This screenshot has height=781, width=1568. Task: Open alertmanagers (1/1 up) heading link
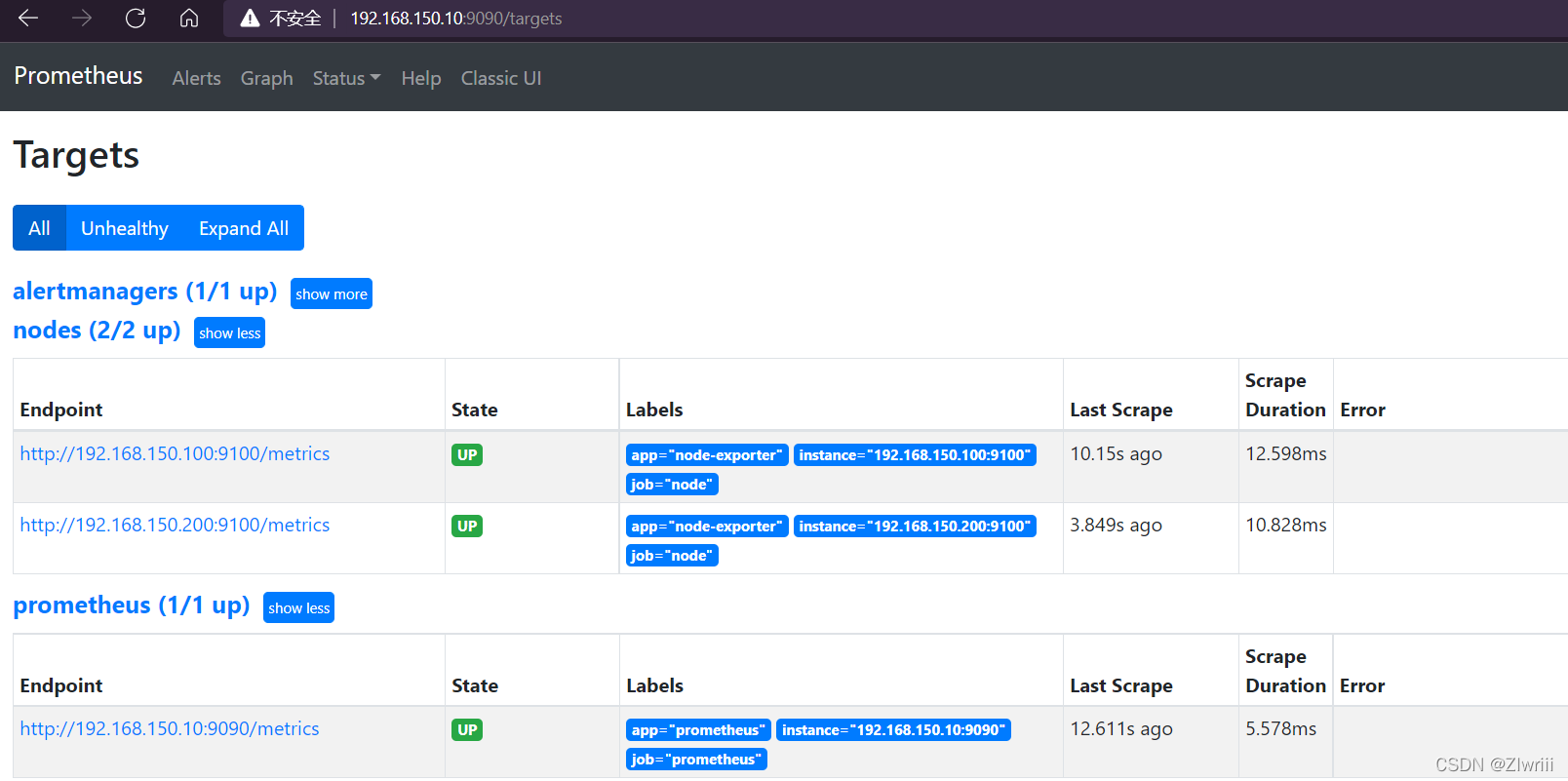[x=144, y=292]
